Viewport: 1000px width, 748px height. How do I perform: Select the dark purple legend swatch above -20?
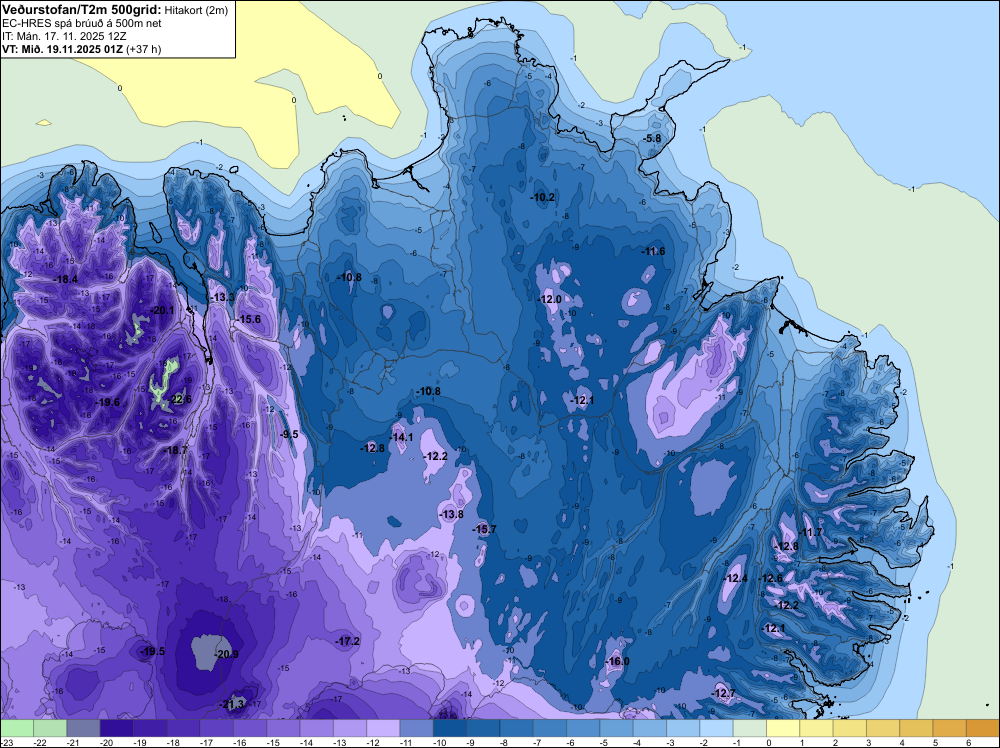117,728
